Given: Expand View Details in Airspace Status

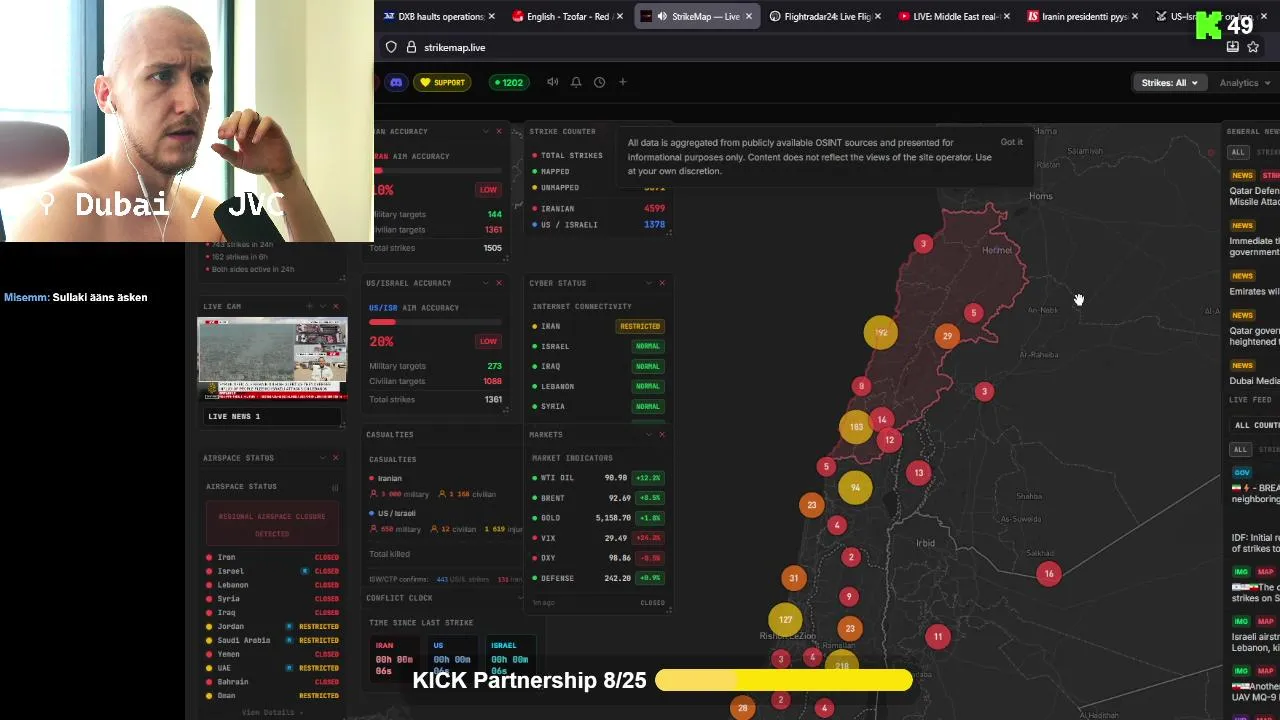Looking at the screenshot, I should tap(272, 712).
